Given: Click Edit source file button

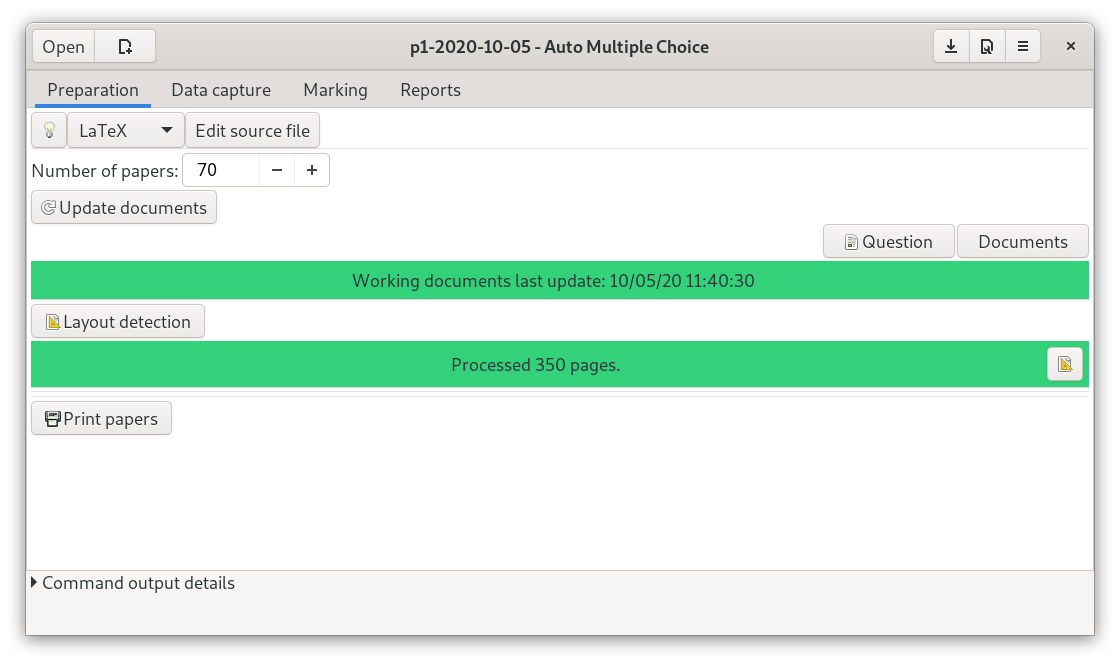Looking at the screenshot, I should tap(252, 131).
